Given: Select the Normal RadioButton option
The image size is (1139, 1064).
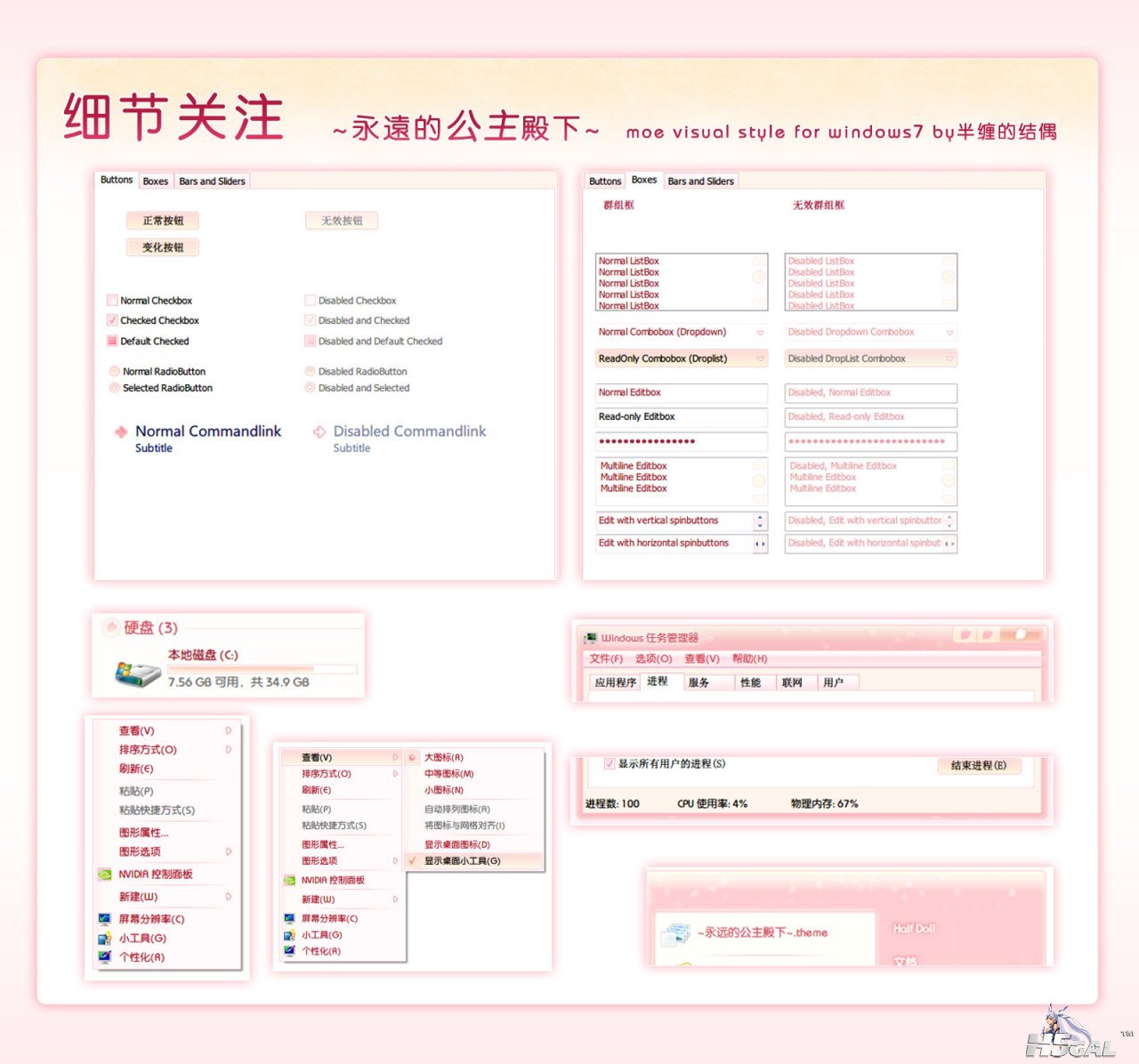Looking at the screenshot, I should 115,372.
